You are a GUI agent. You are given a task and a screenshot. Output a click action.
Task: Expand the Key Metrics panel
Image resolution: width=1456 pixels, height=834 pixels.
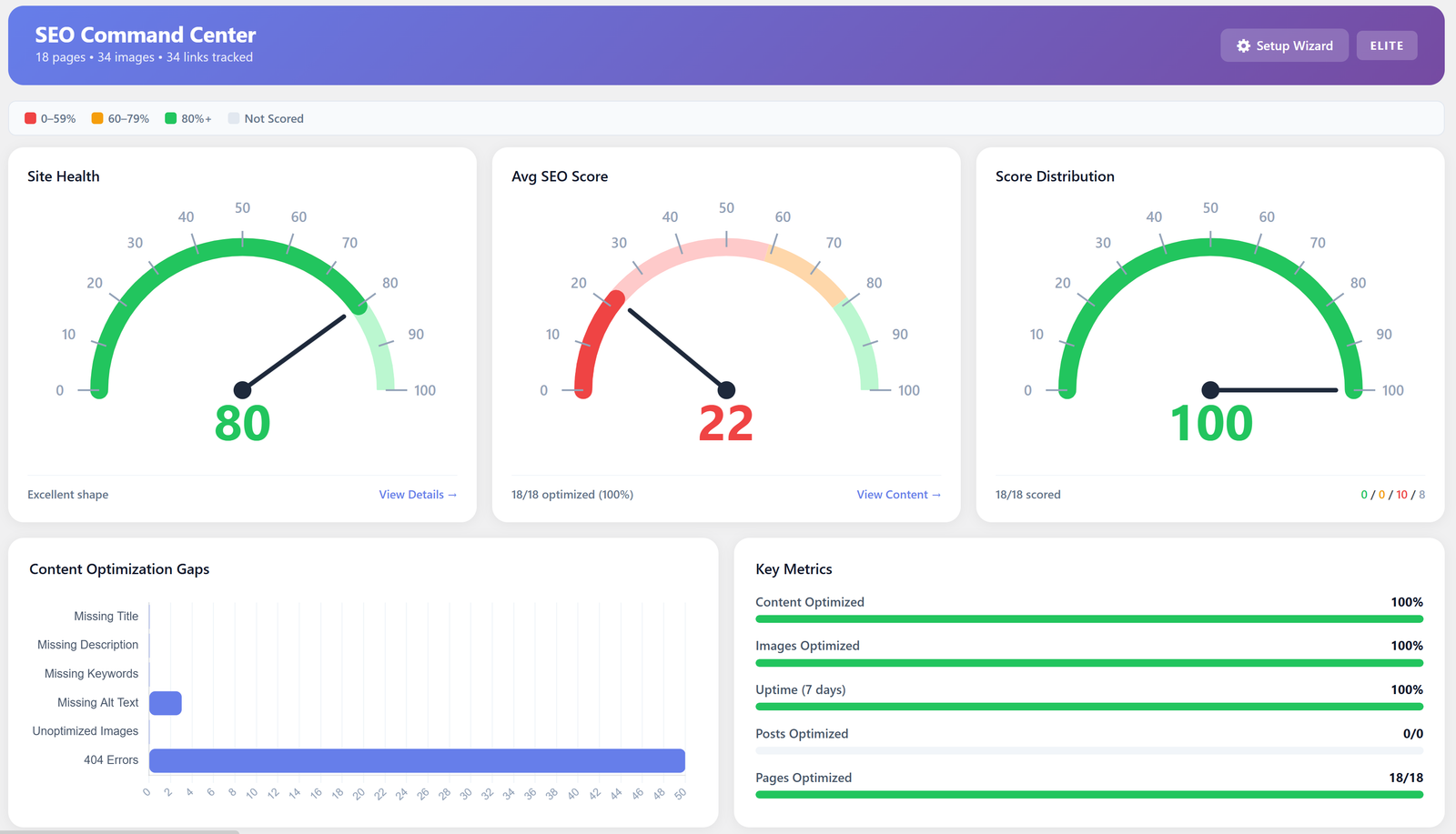click(x=794, y=569)
